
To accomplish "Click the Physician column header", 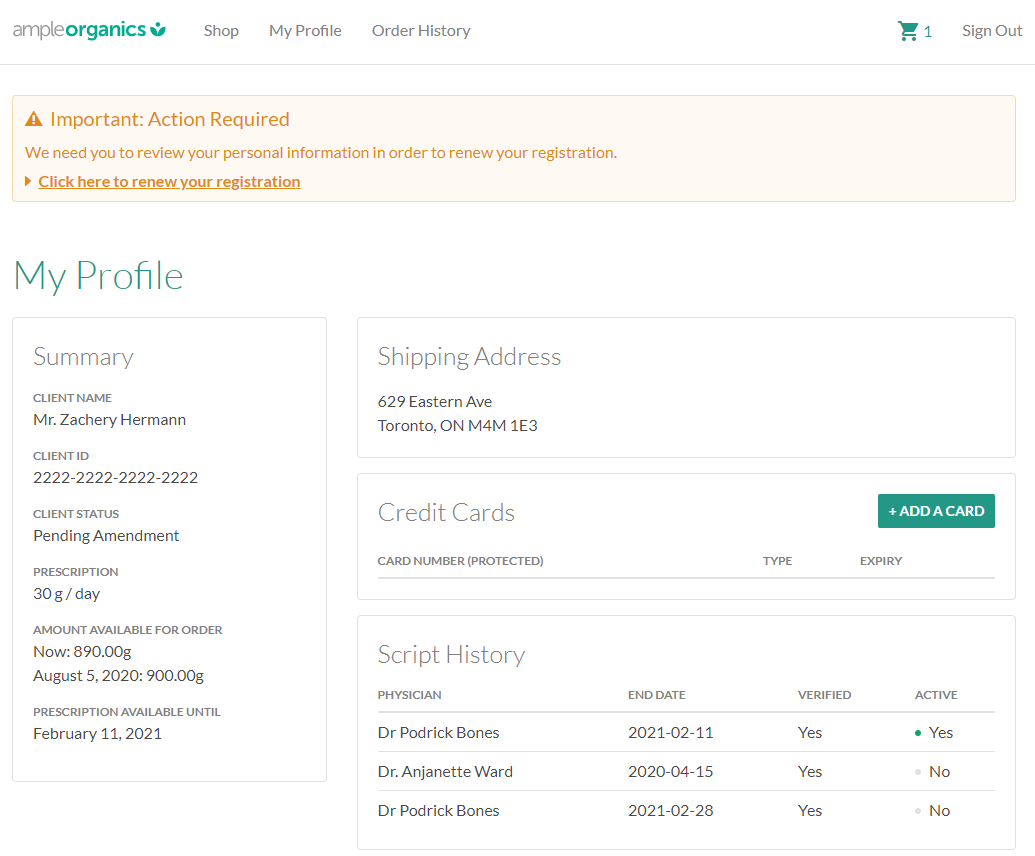I will tap(409, 695).
